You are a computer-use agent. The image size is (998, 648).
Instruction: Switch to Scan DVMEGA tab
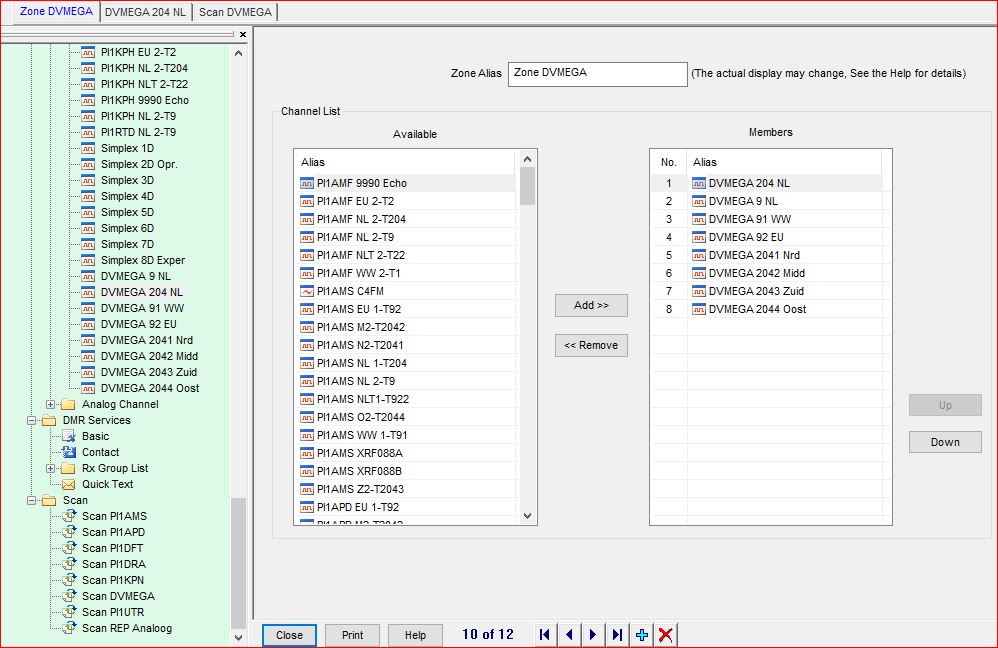tap(235, 12)
